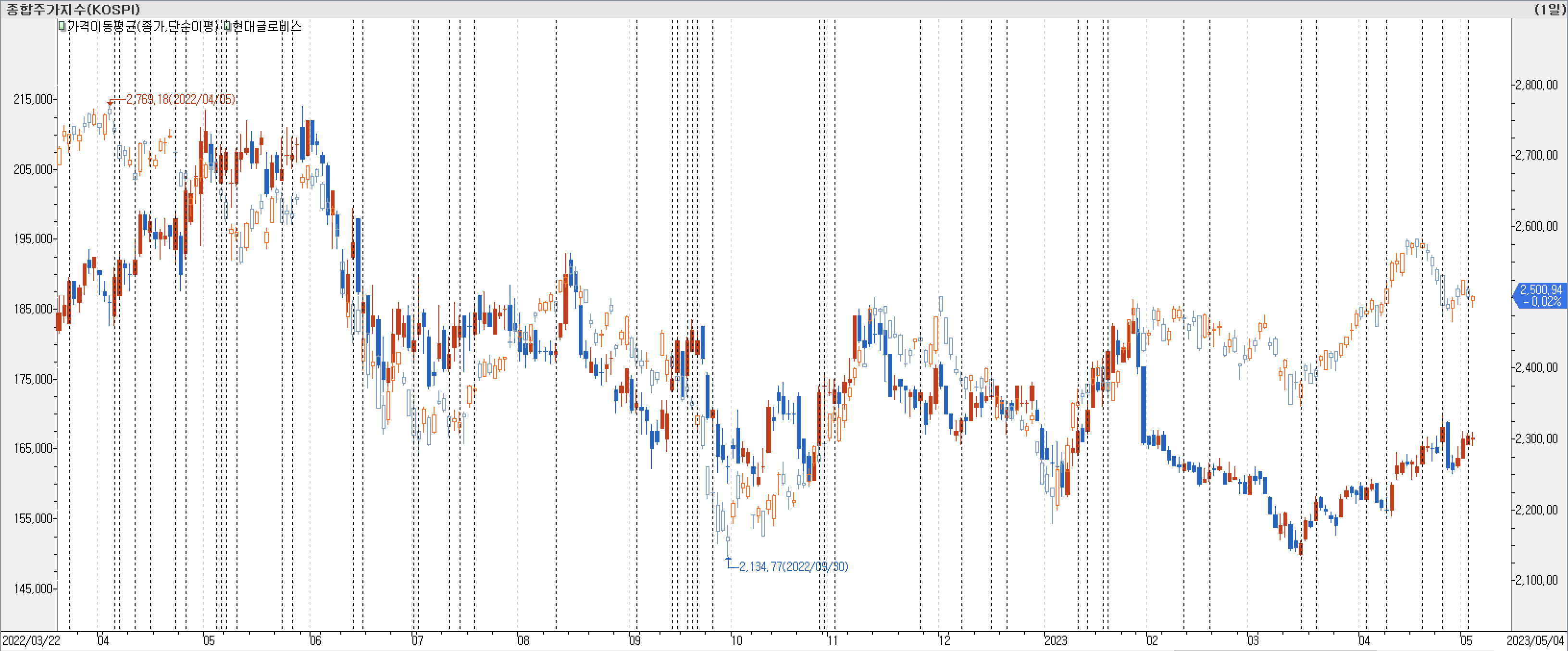Click the 06 month marker on time axis
Screen dimensions: 1568x651
pos(315,640)
